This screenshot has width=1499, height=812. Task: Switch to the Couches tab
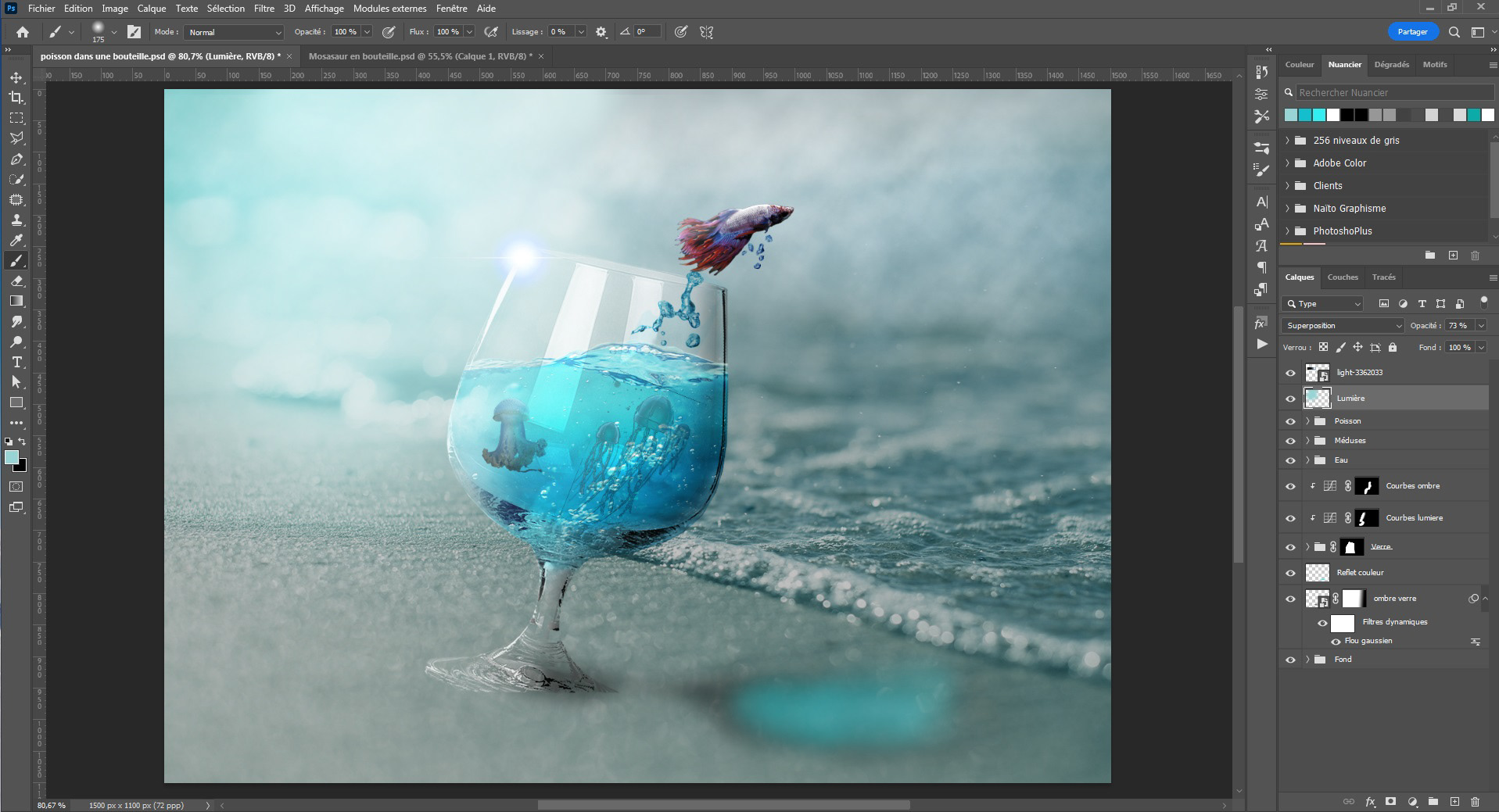tap(1343, 277)
